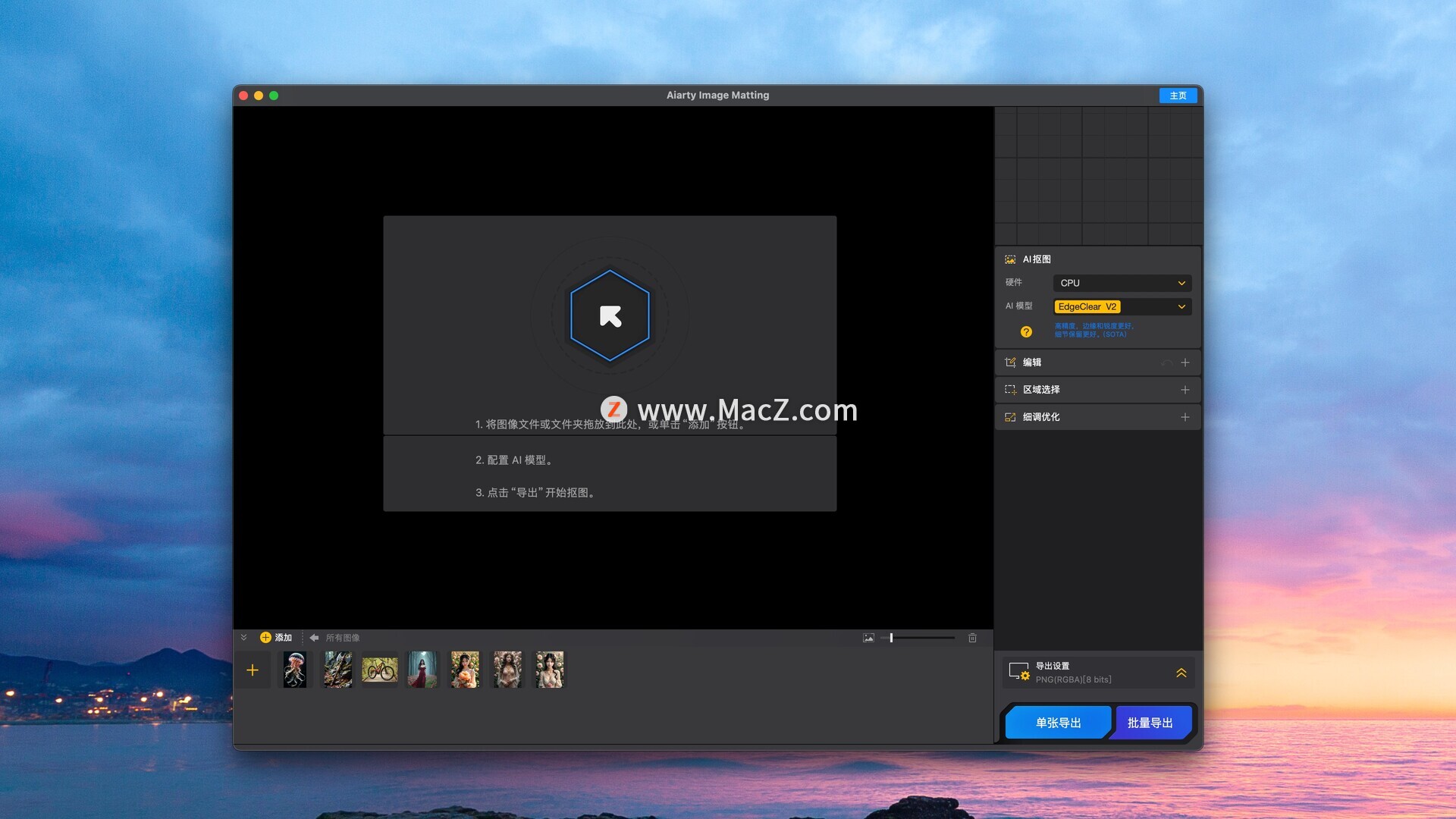
Task: Click the 高精度 model description text
Action: pyautogui.click(x=1094, y=330)
